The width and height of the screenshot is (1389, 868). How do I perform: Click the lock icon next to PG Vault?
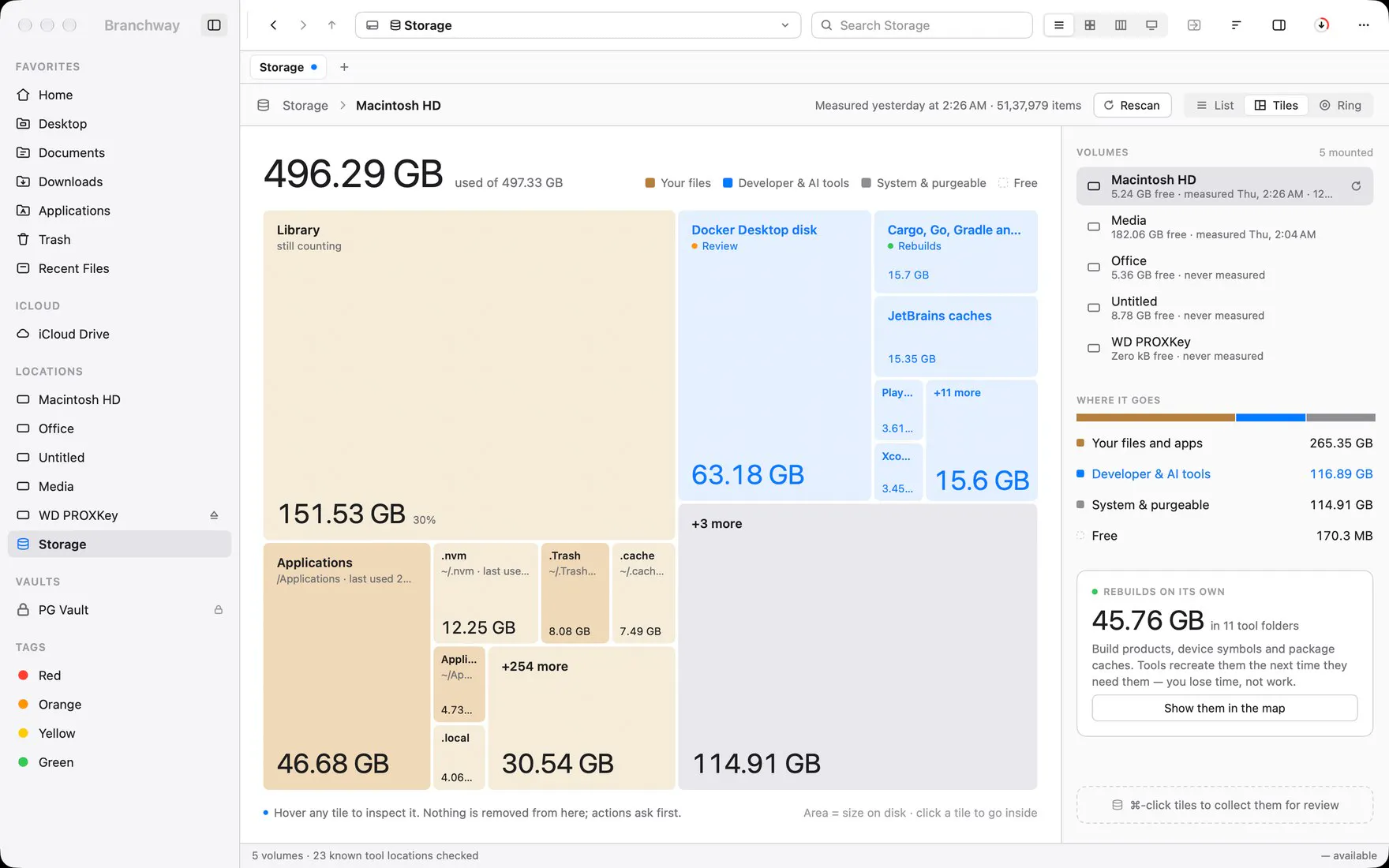point(219,610)
